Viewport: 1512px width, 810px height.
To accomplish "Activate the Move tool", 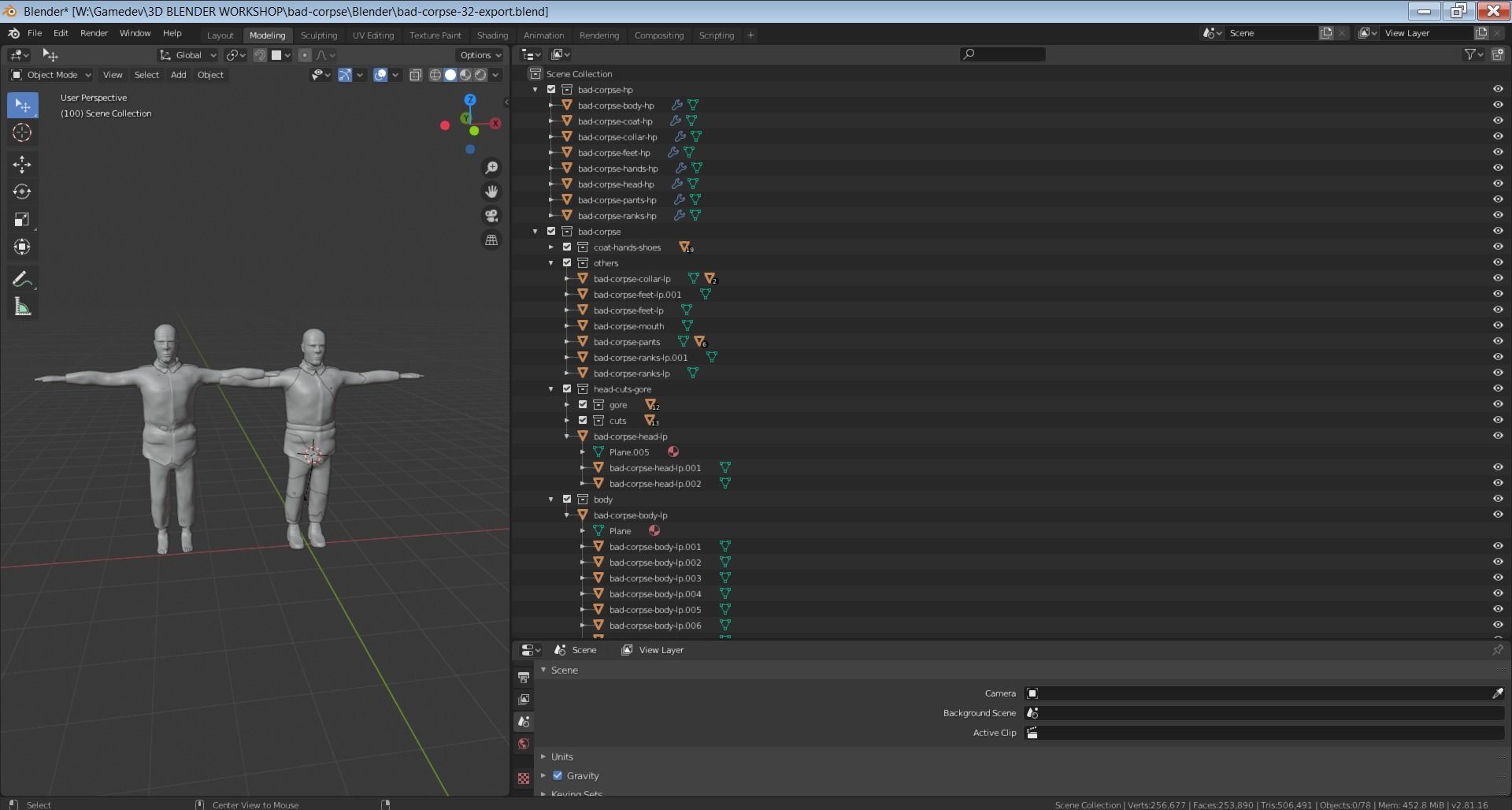I will tap(22, 164).
